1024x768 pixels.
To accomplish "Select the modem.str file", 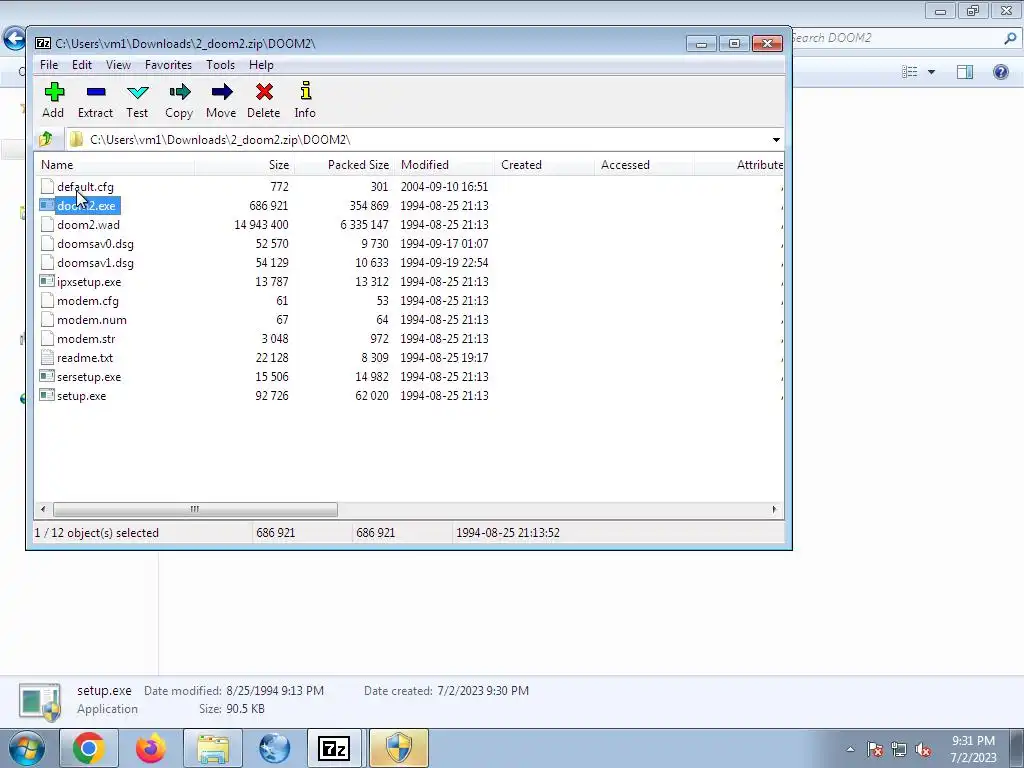I will click(x=86, y=339).
